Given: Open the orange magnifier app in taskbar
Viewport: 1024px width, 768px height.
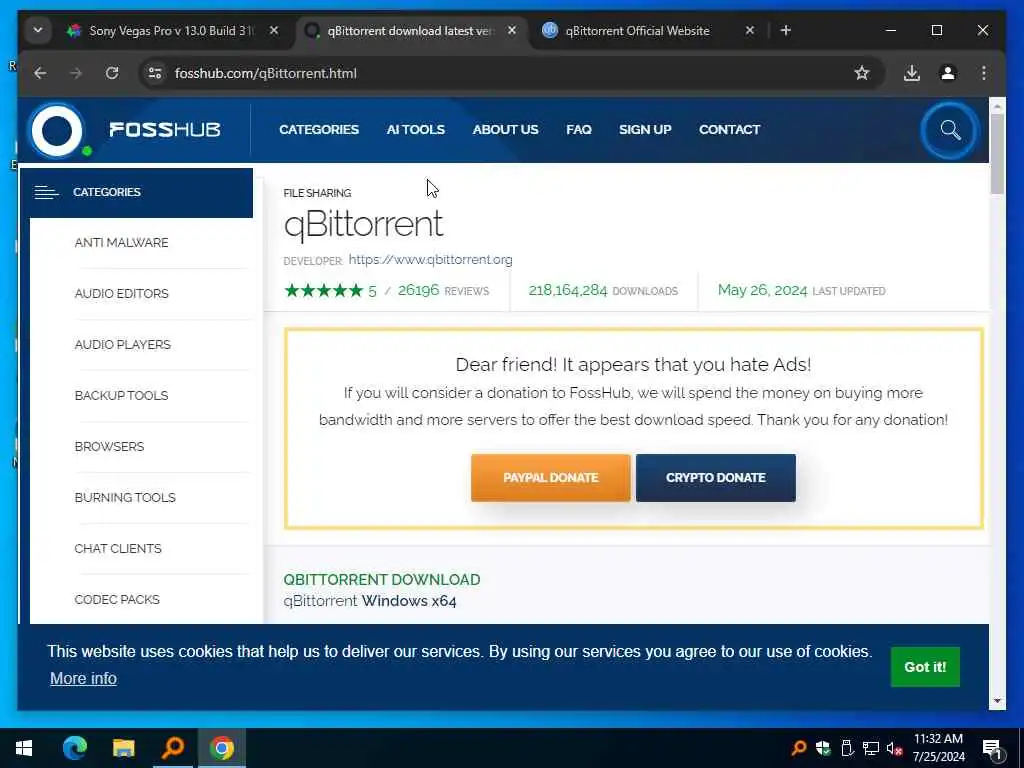Looking at the screenshot, I should point(173,748).
